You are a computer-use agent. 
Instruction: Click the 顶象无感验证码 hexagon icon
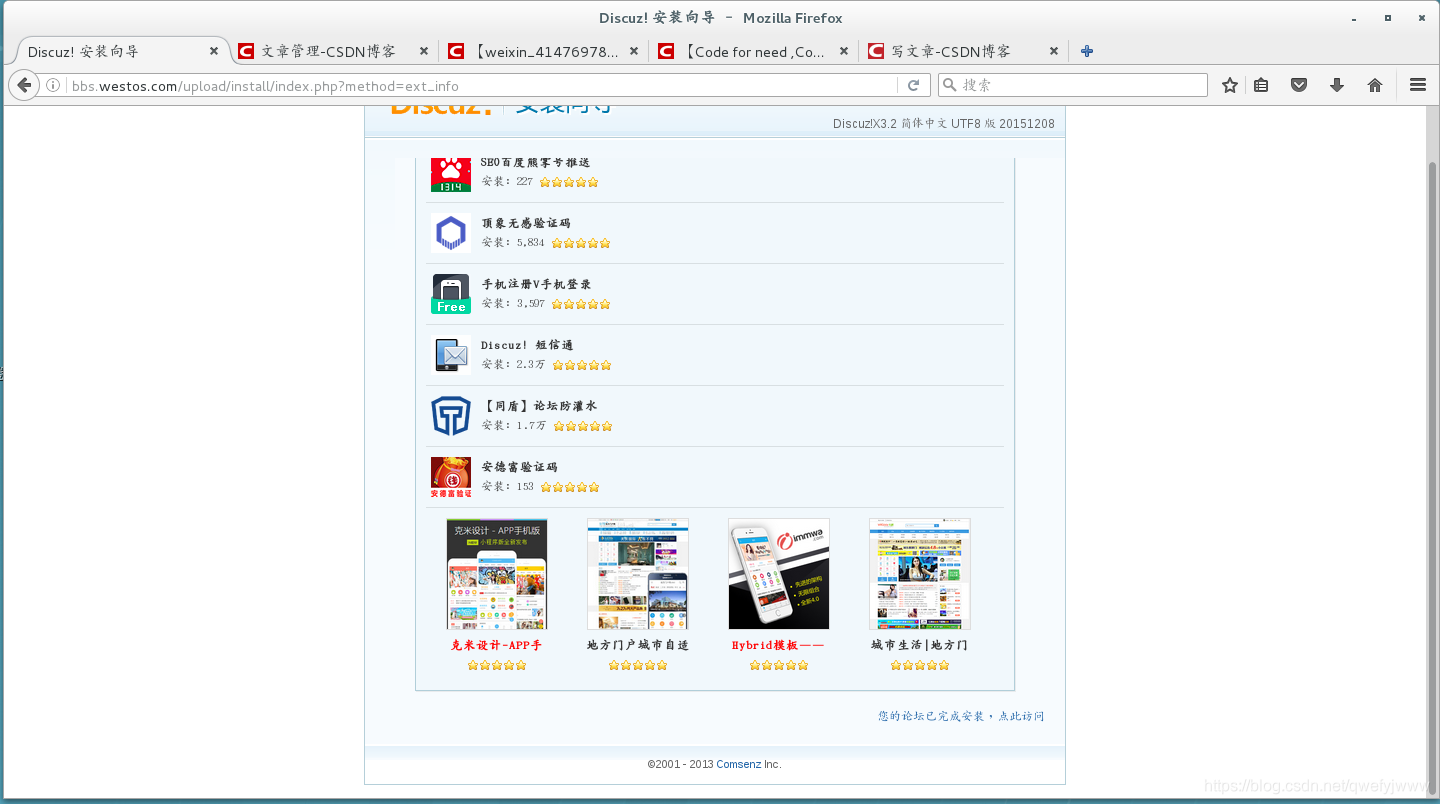[451, 233]
